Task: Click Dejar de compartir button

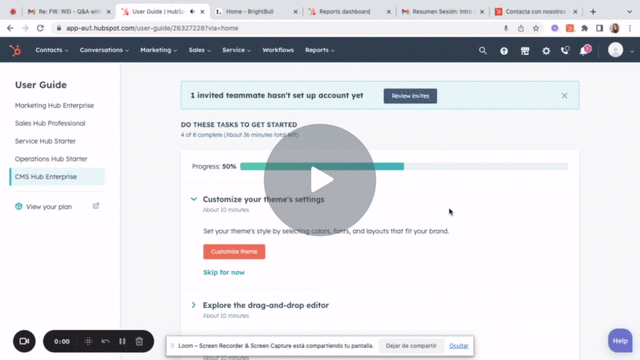Action: pos(411,346)
